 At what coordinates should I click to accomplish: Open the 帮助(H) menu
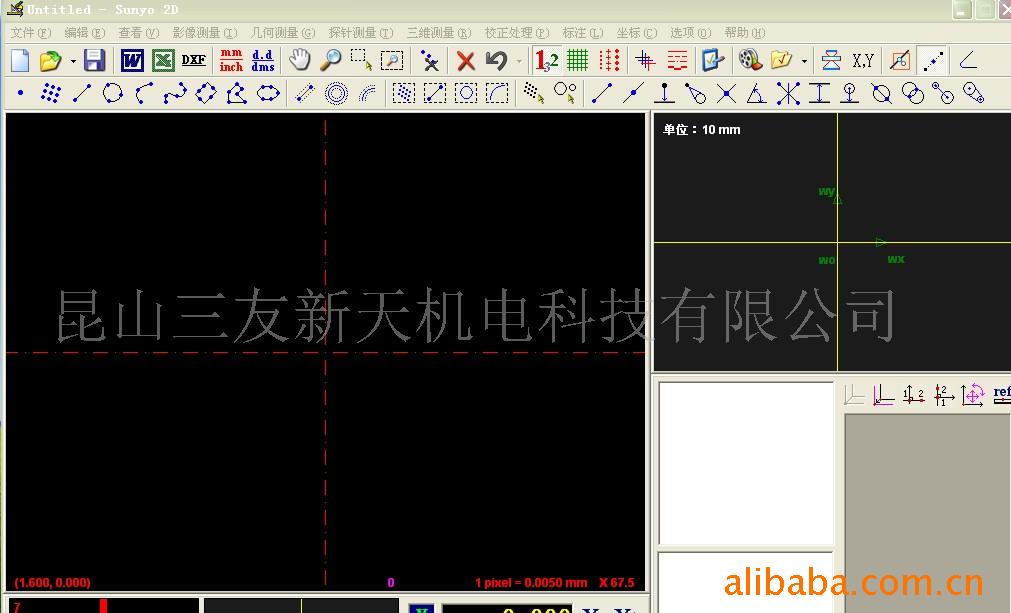coord(744,33)
